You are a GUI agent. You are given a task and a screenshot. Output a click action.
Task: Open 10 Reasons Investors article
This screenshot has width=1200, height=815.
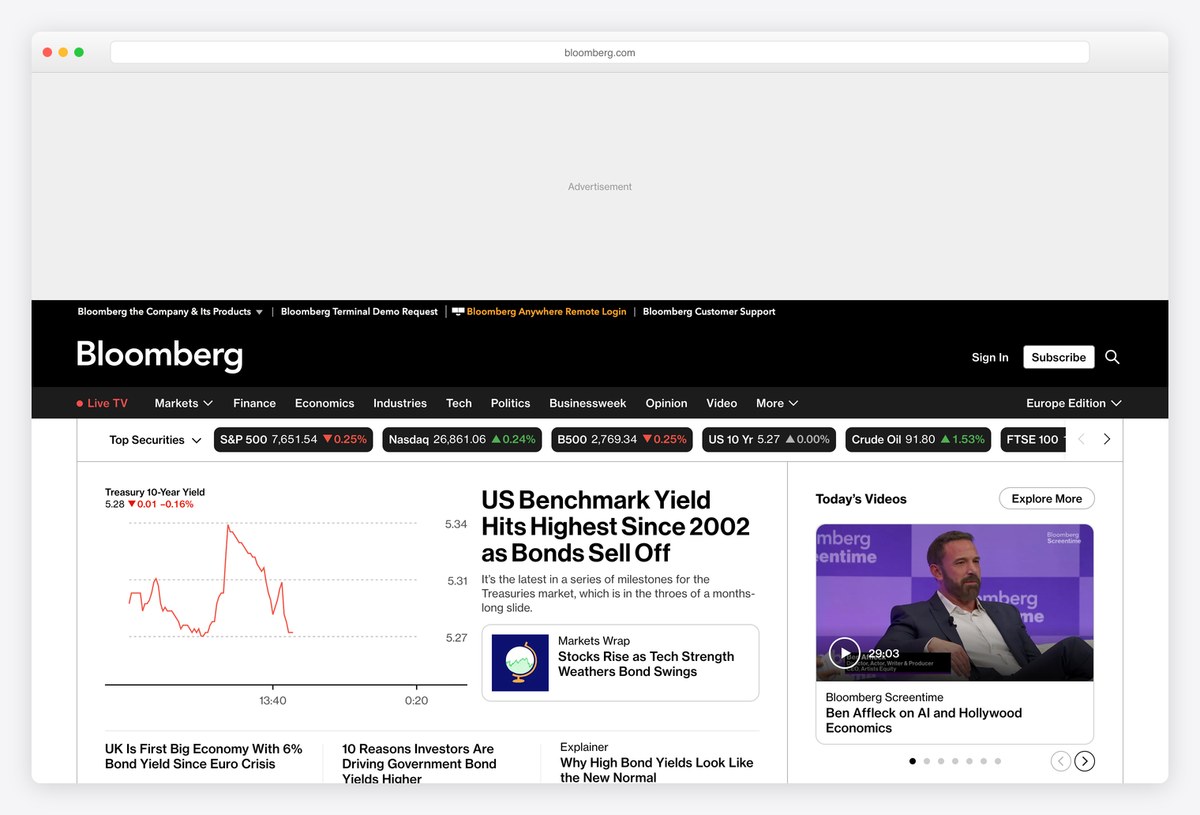point(419,764)
